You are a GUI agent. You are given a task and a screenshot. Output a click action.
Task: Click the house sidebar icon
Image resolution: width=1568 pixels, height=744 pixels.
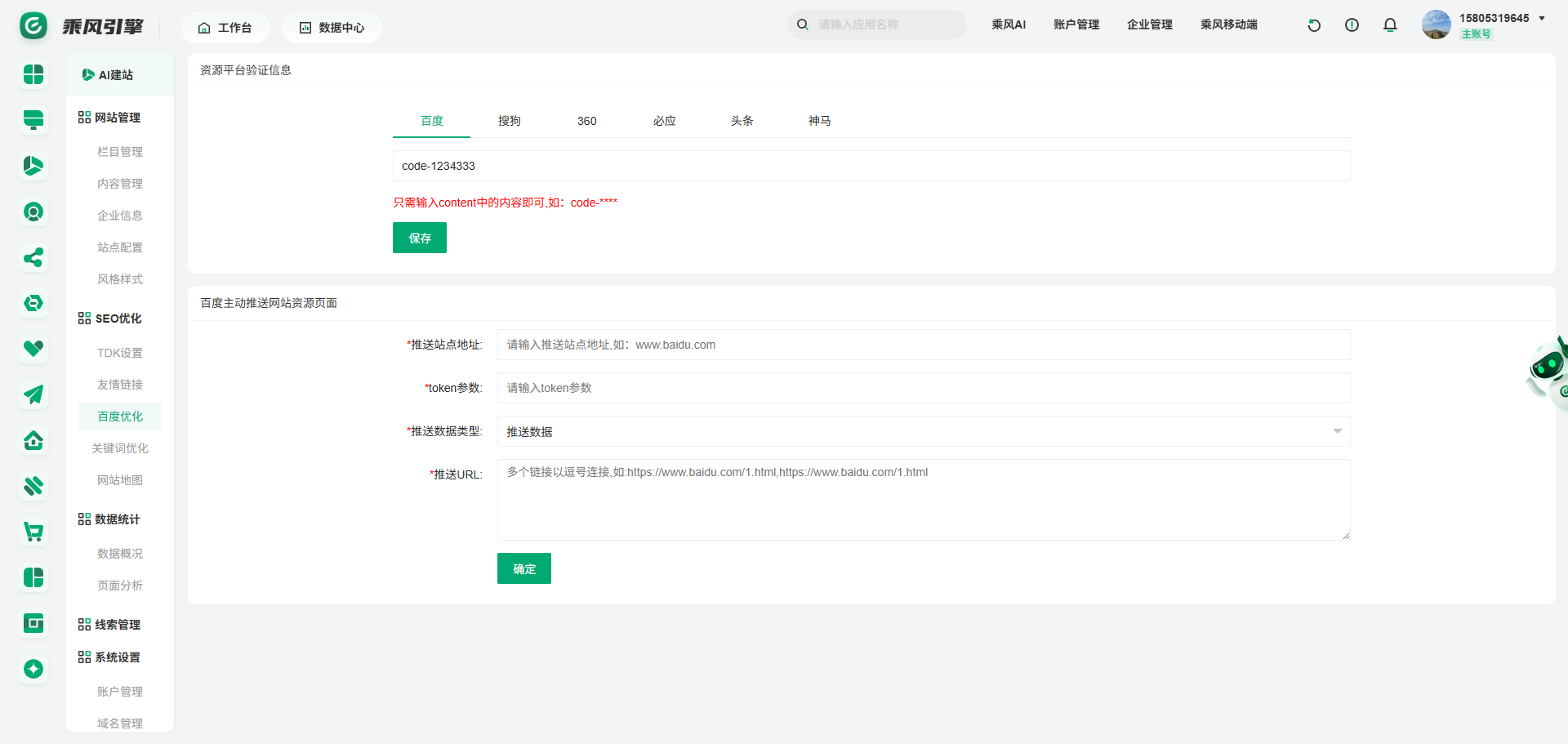pos(33,441)
